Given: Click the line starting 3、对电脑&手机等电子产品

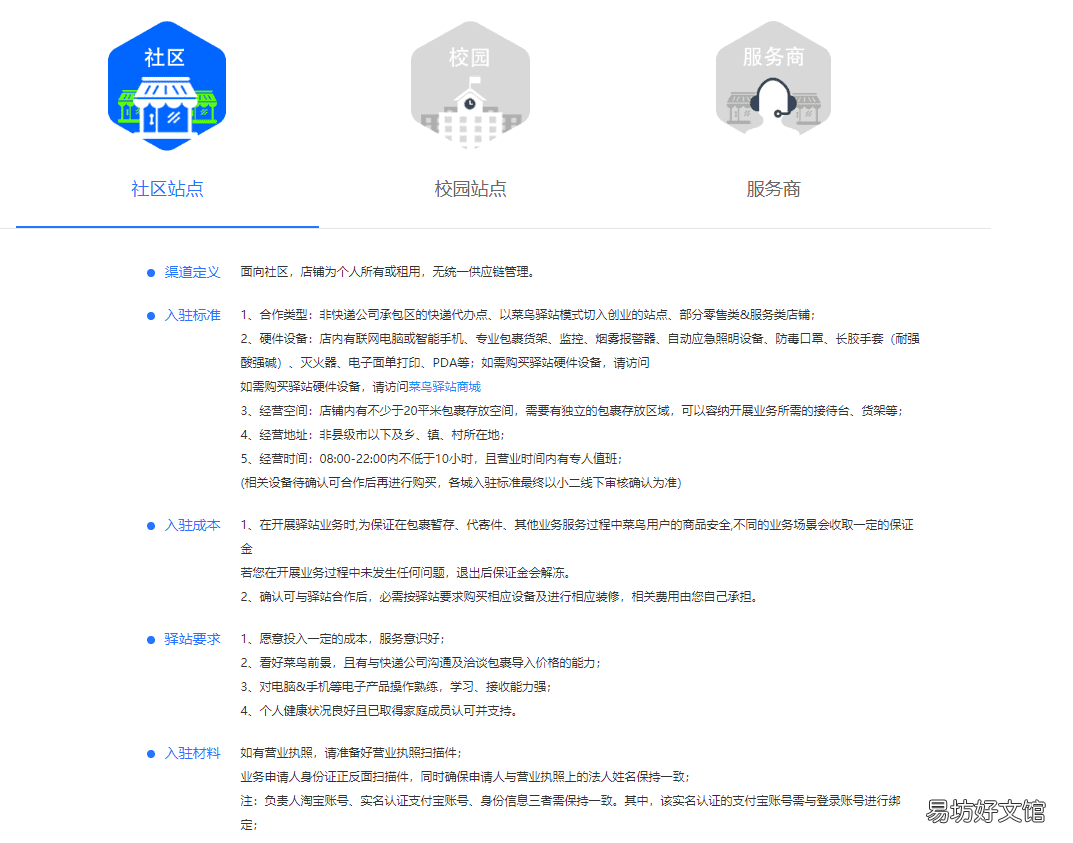Looking at the screenshot, I should [x=396, y=686].
